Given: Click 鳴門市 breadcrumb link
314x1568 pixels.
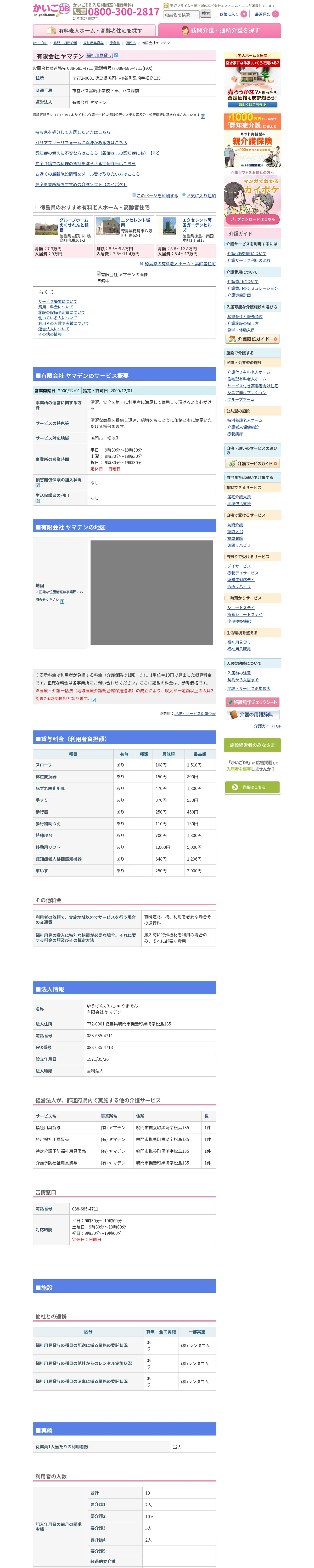Looking at the screenshot, I should tap(131, 43).
